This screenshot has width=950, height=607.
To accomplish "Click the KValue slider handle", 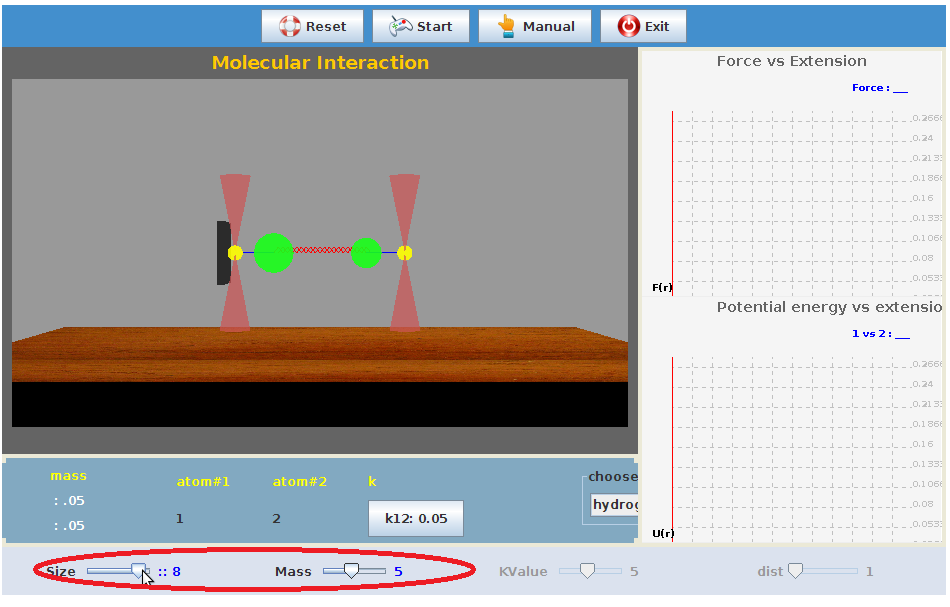I will pos(587,570).
